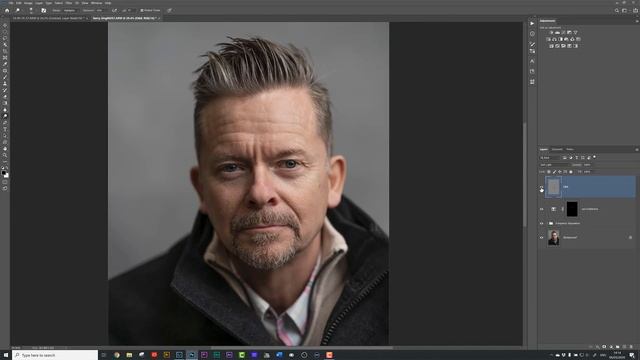The image size is (640, 360).
Task: Open Chrome from the taskbar
Action: coord(117,355)
